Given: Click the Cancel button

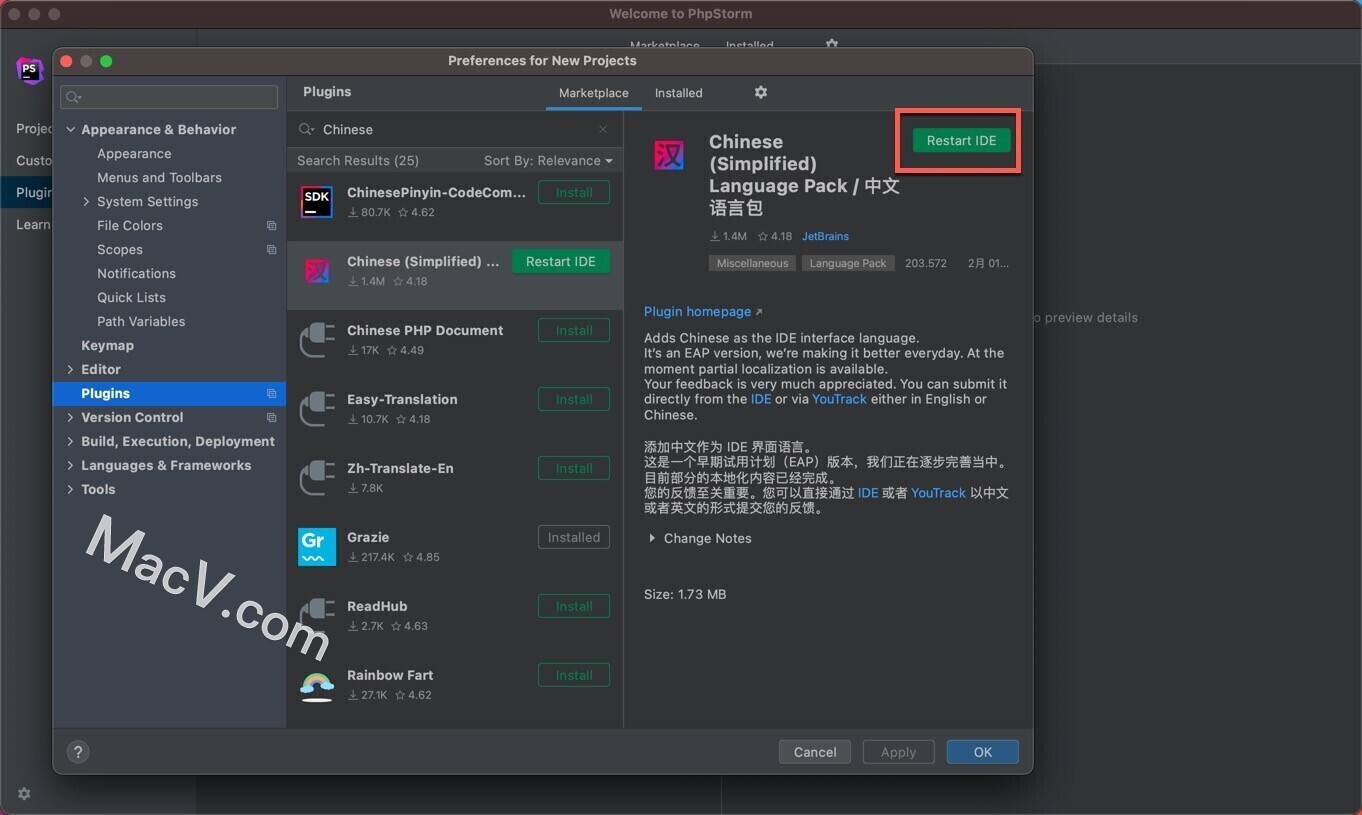Looking at the screenshot, I should click(815, 752).
